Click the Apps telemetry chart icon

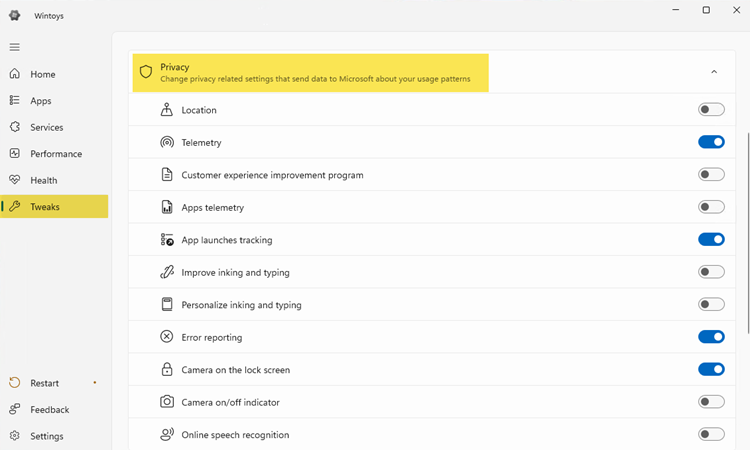(x=167, y=207)
